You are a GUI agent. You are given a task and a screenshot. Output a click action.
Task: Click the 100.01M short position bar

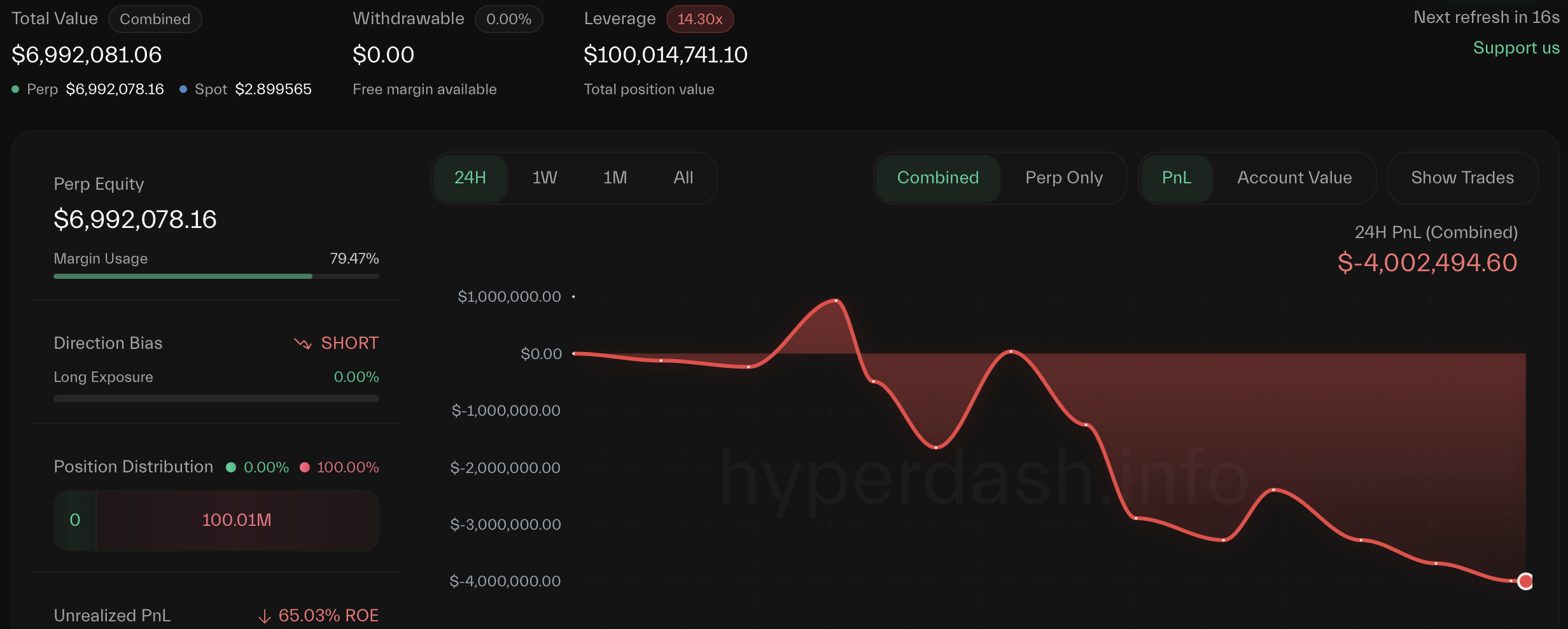click(237, 520)
